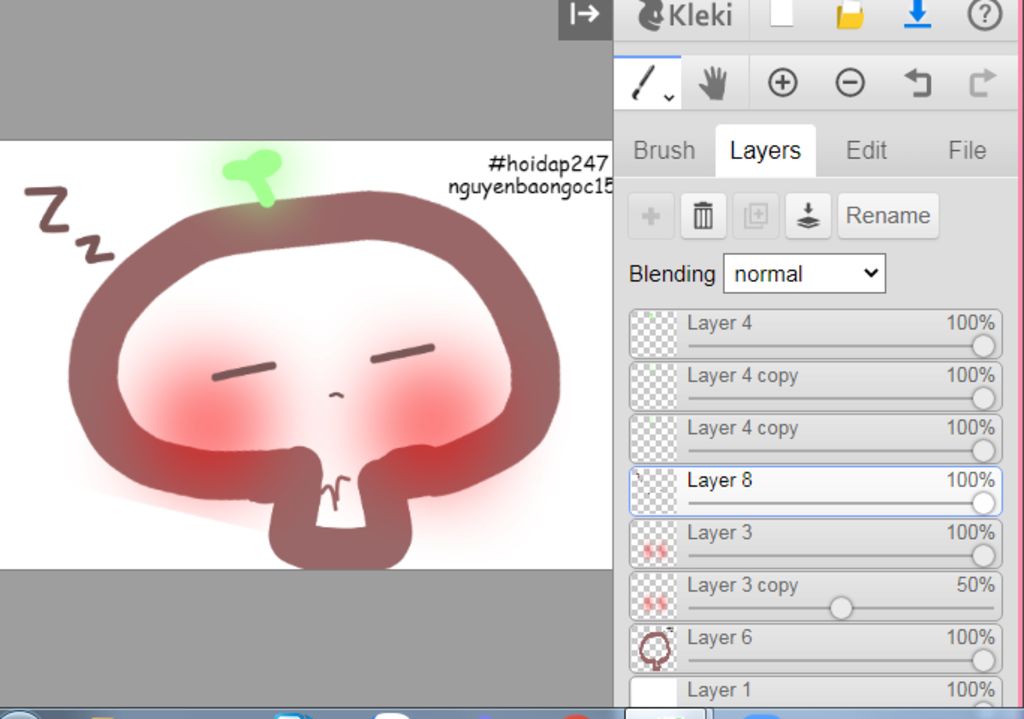Click the Kleki logo

coord(684,16)
